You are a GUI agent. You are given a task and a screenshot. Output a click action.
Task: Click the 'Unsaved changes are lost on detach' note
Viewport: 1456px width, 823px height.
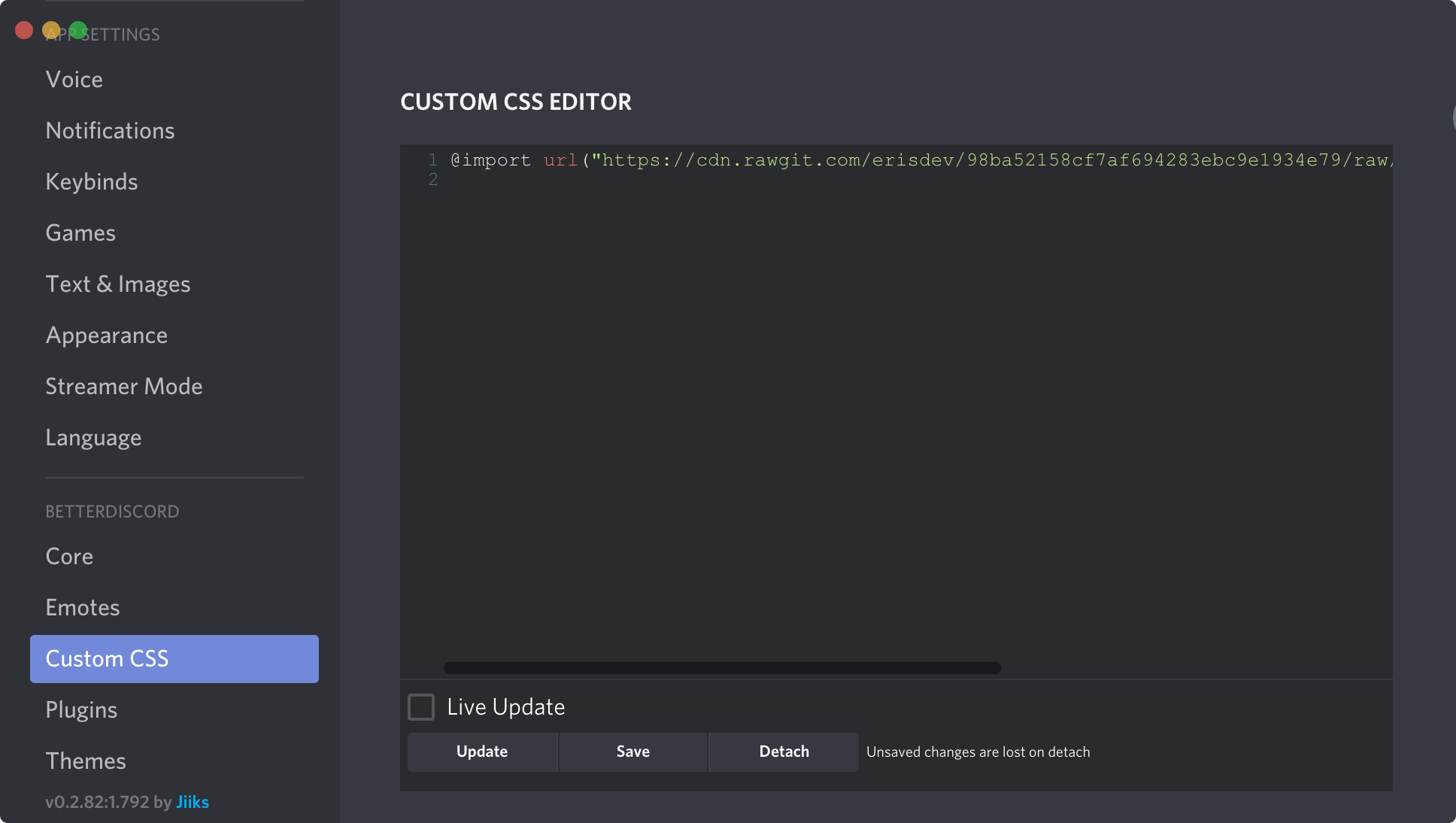click(x=978, y=752)
